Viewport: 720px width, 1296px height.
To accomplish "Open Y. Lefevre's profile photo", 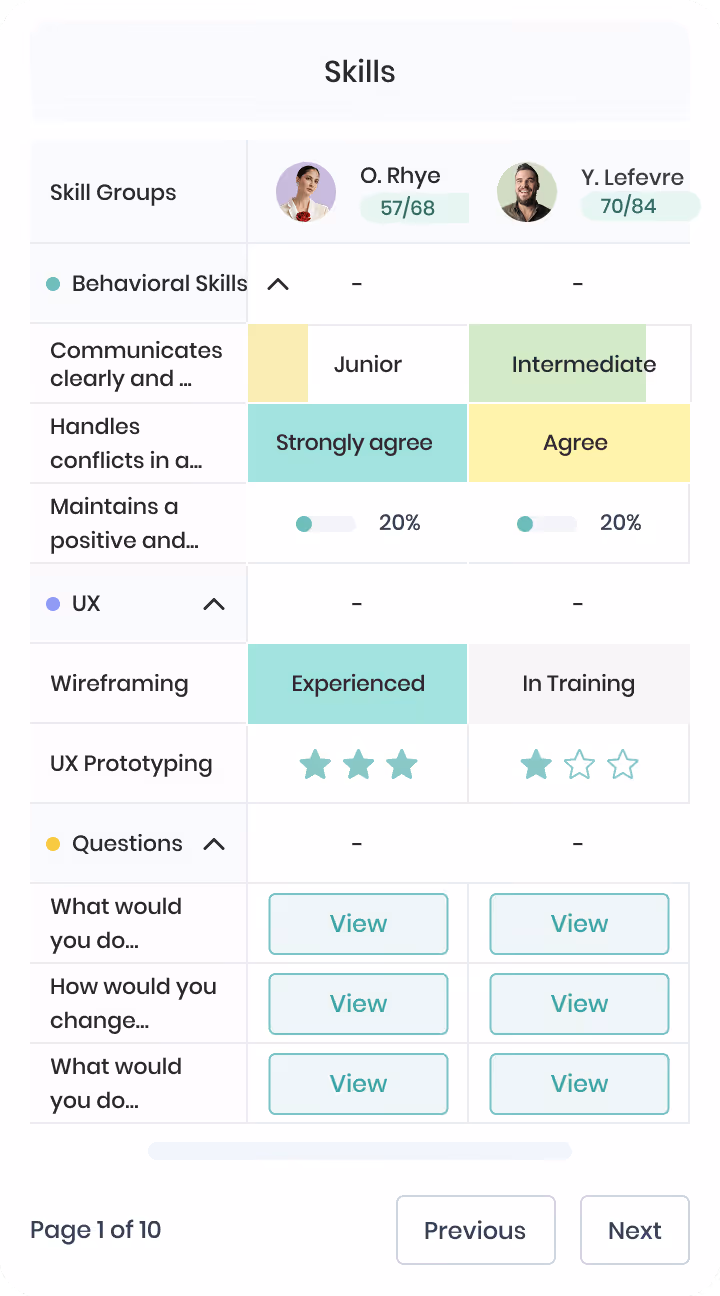I will tap(527, 192).
